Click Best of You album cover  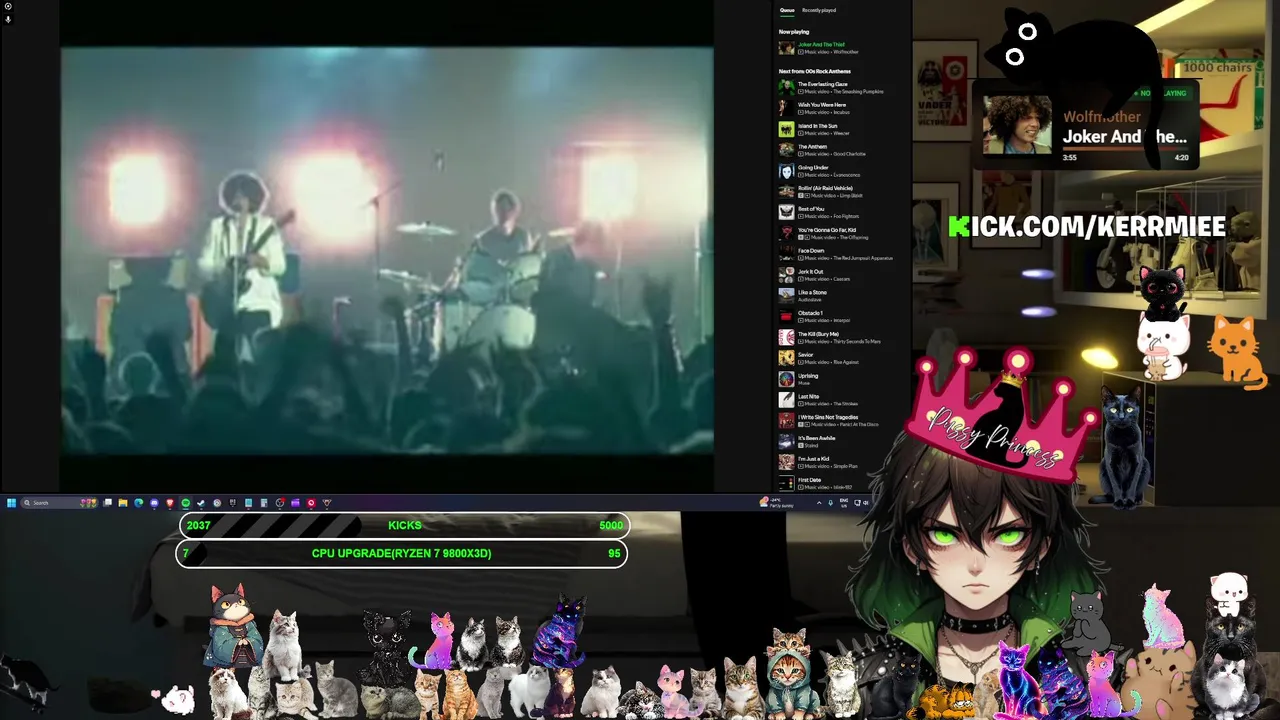(x=786, y=212)
